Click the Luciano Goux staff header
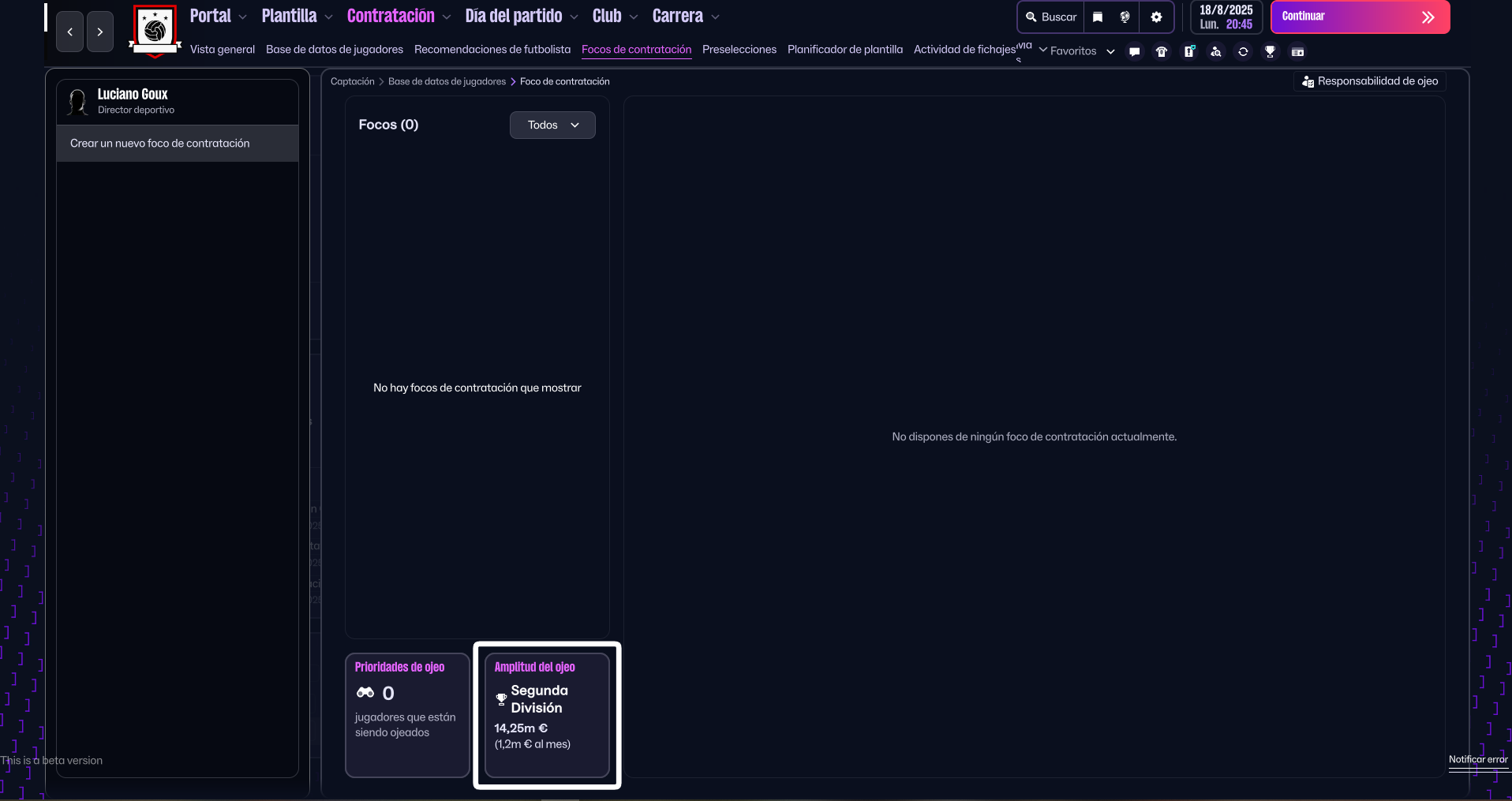1512x801 pixels. (178, 102)
